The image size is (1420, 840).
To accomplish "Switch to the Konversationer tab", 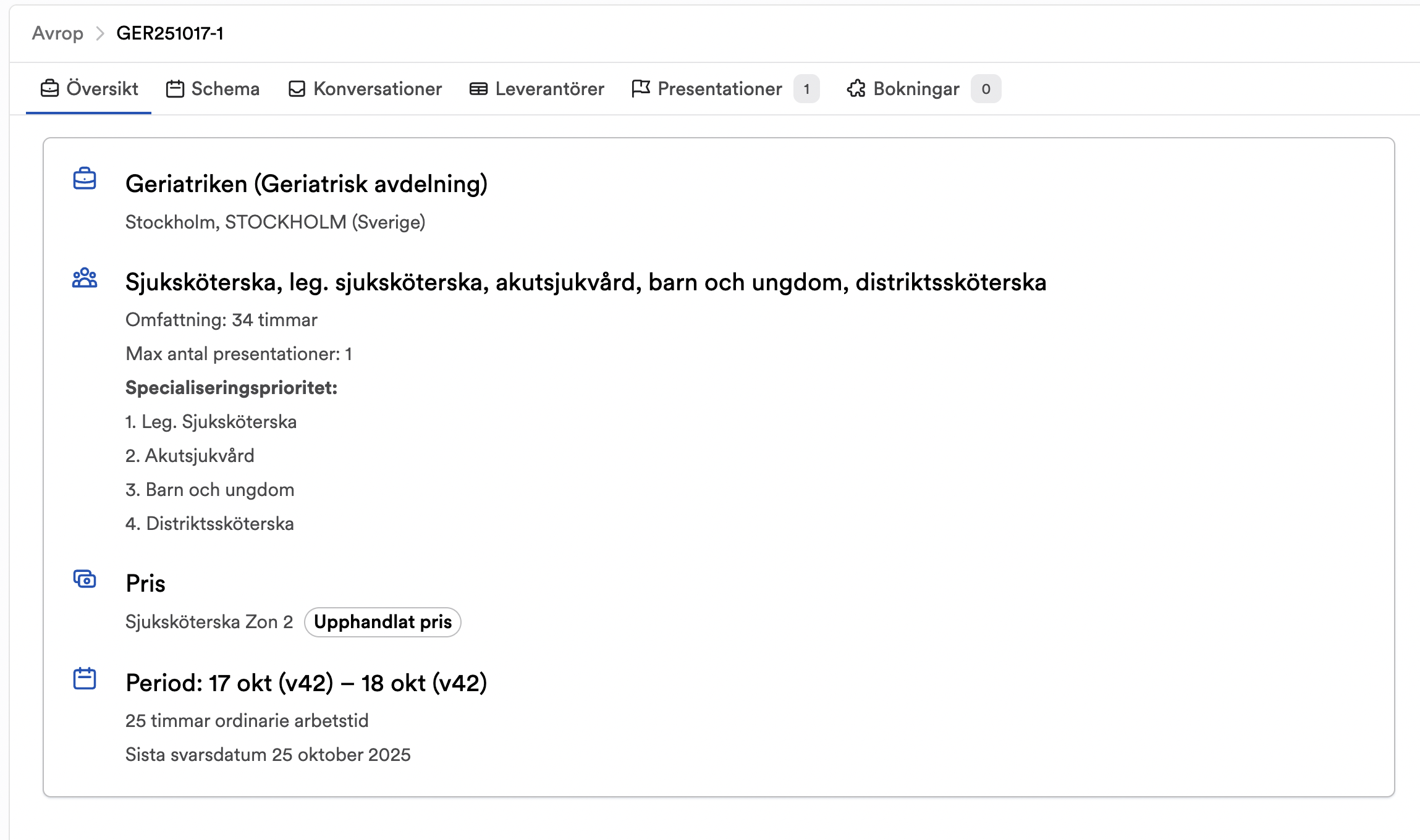I will (x=365, y=89).
